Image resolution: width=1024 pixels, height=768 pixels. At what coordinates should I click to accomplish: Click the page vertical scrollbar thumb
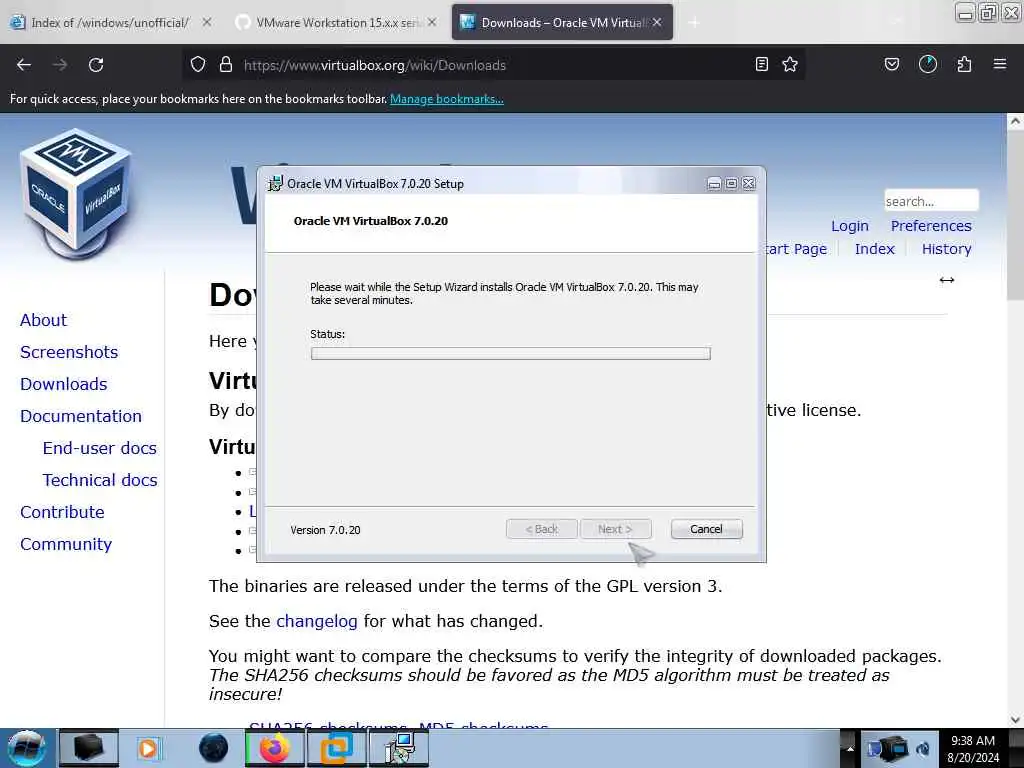pyautogui.click(x=1015, y=216)
